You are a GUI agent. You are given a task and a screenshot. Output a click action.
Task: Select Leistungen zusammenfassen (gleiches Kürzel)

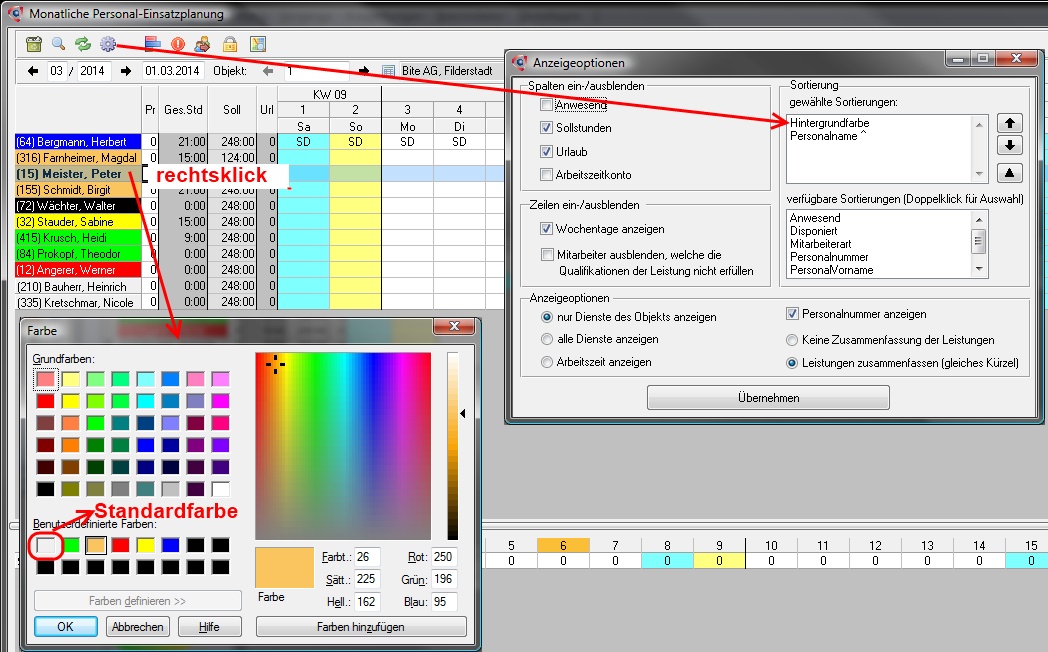pos(792,363)
